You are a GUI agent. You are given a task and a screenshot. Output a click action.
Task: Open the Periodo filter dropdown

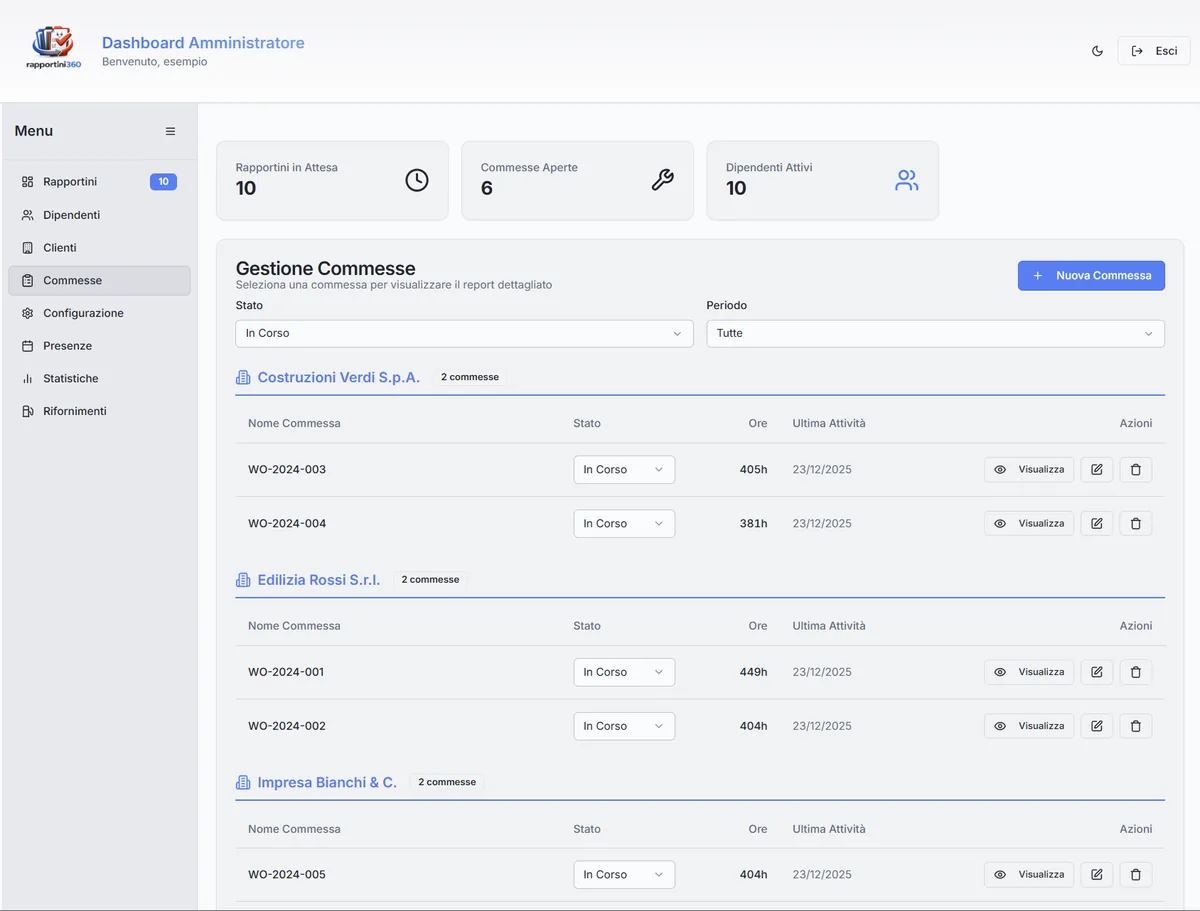click(935, 333)
